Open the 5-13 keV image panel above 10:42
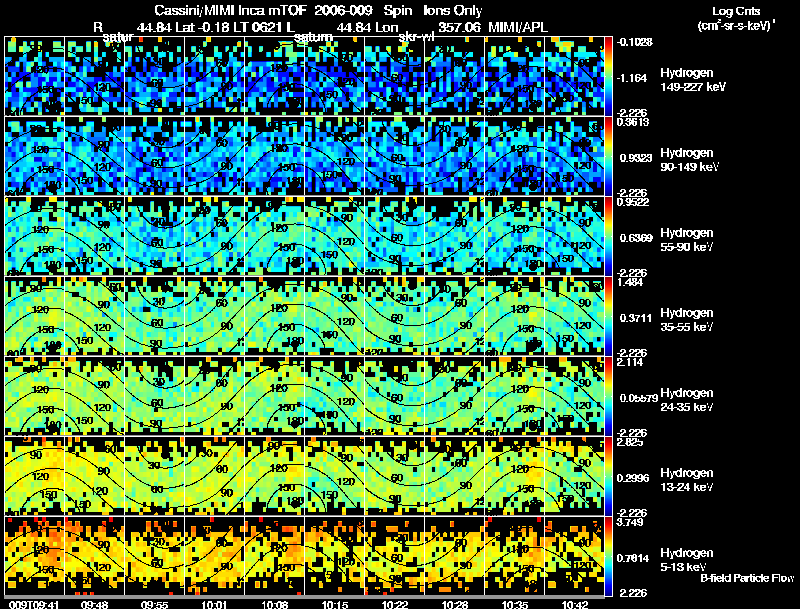The width and height of the screenshot is (800, 609). [x=574, y=556]
